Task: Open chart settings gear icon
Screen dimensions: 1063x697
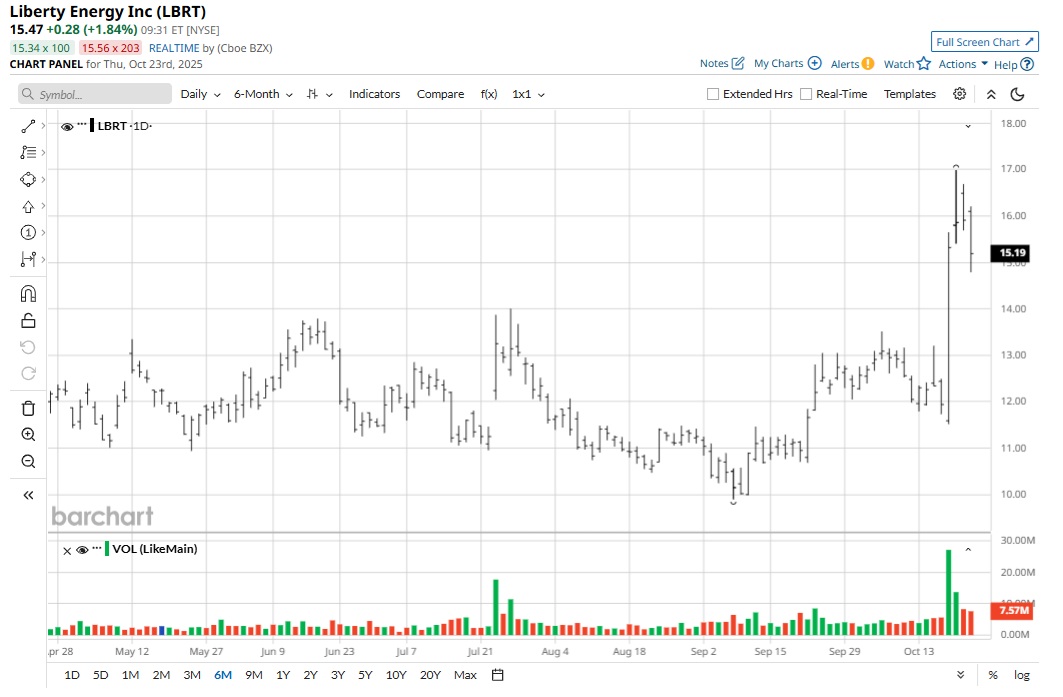Action: point(959,94)
